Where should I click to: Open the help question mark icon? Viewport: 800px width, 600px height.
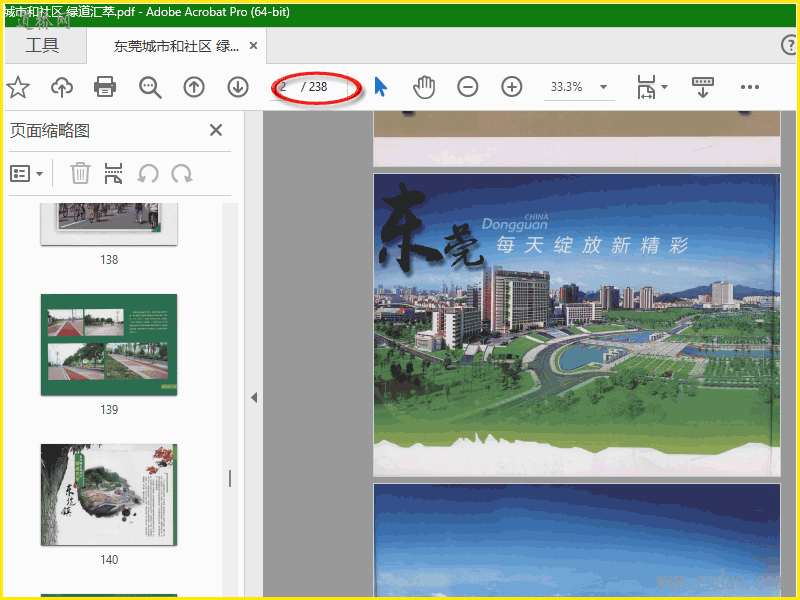click(789, 45)
